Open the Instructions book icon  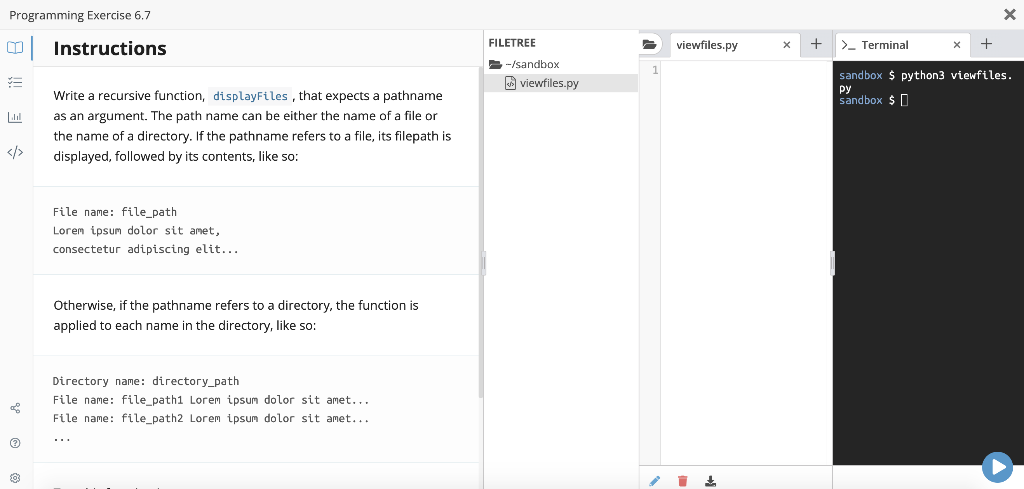click(x=15, y=48)
